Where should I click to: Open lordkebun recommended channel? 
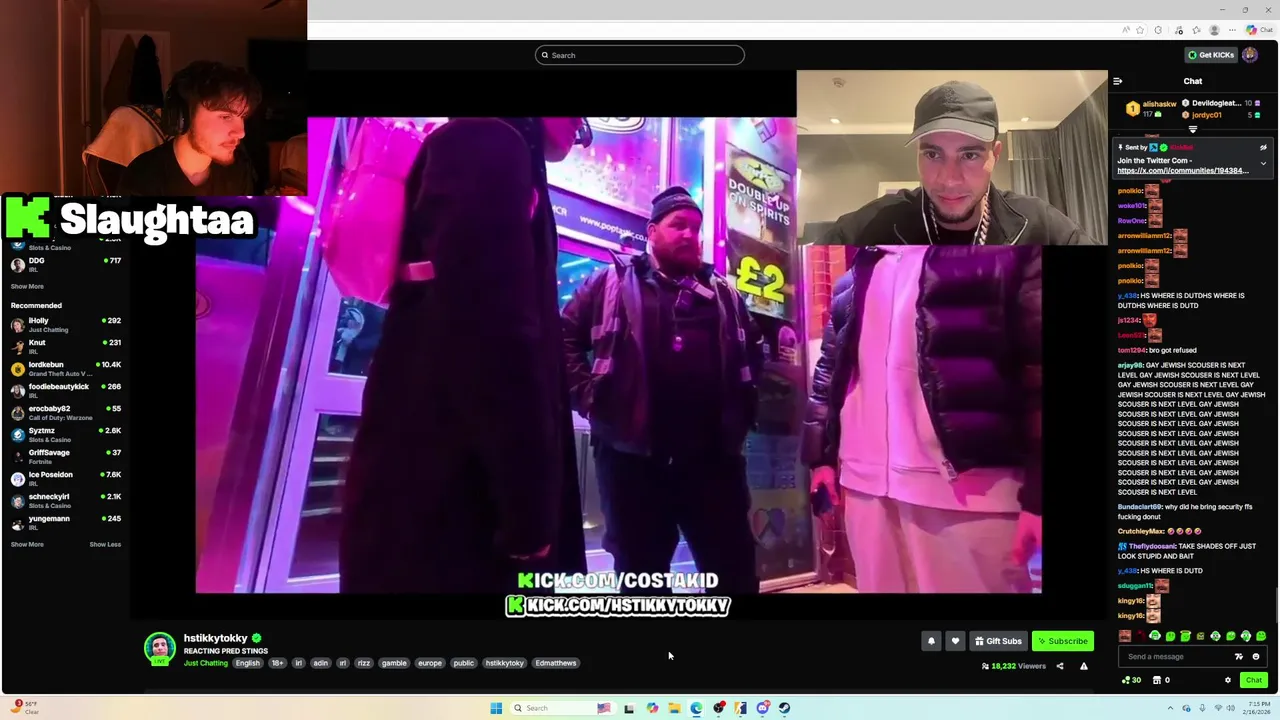[x=65, y=368]
